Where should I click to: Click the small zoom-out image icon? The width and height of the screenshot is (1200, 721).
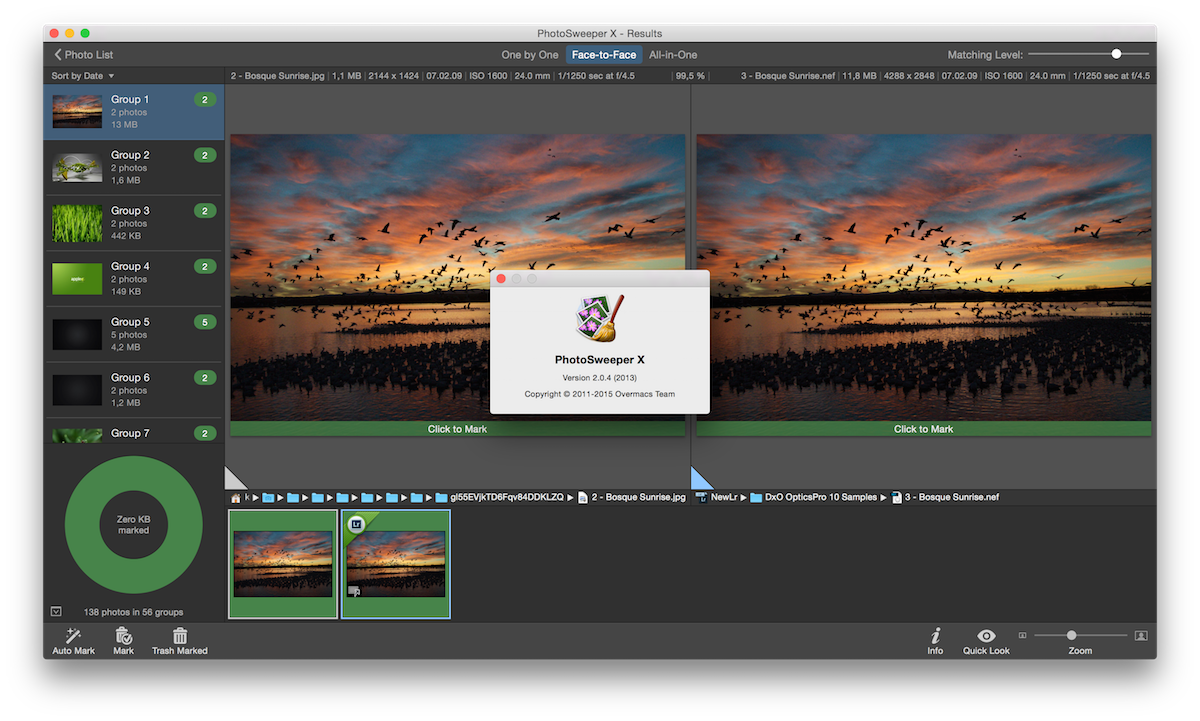pos(1022,635)
